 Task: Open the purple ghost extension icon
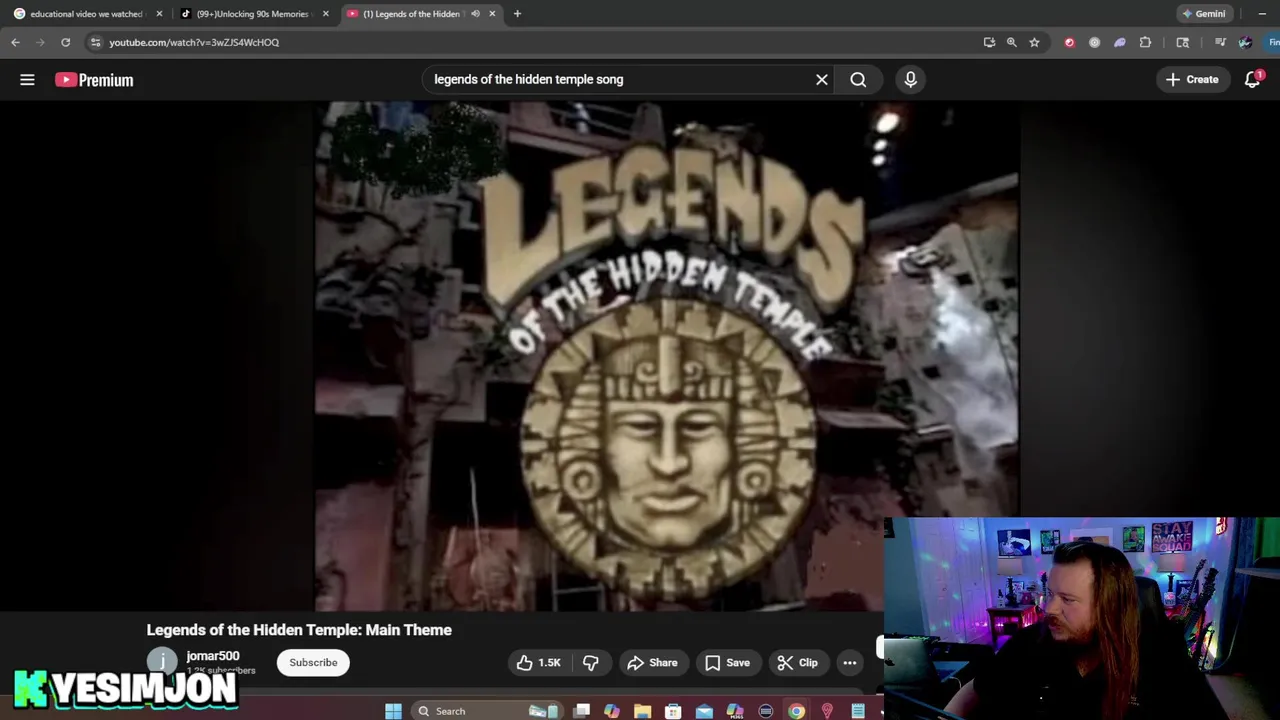[1119, 42]
